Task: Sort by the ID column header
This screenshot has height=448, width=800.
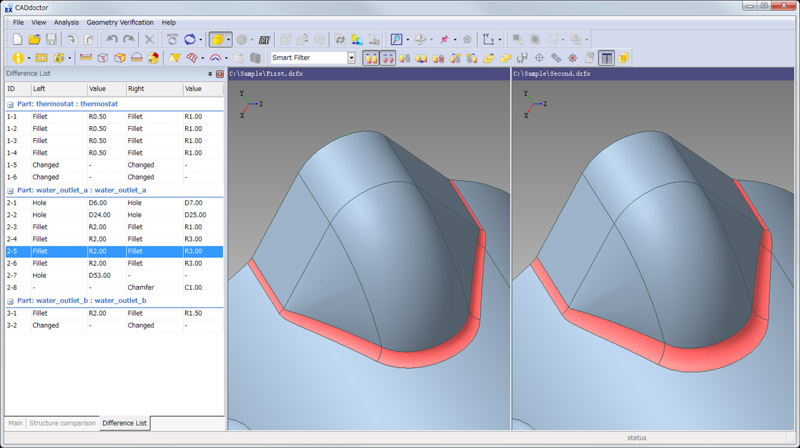Action: pyautogui.click(x=18, y=89)
